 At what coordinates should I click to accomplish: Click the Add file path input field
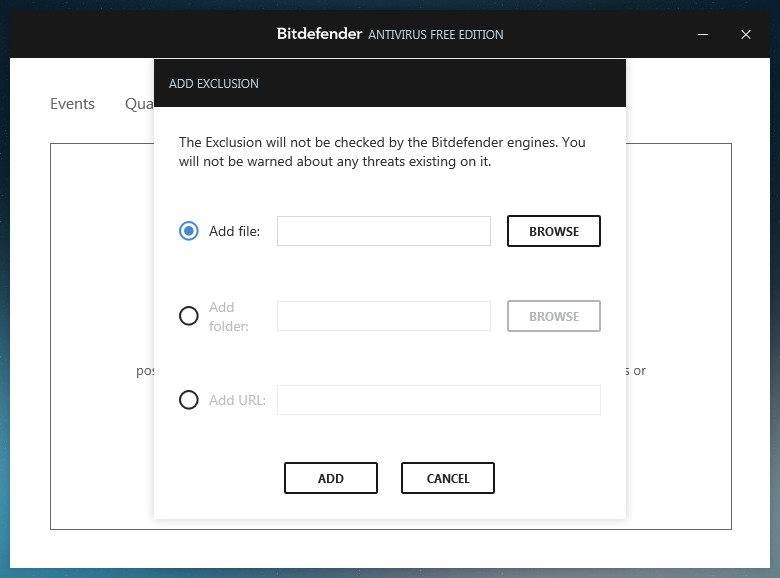pos(384,231)
